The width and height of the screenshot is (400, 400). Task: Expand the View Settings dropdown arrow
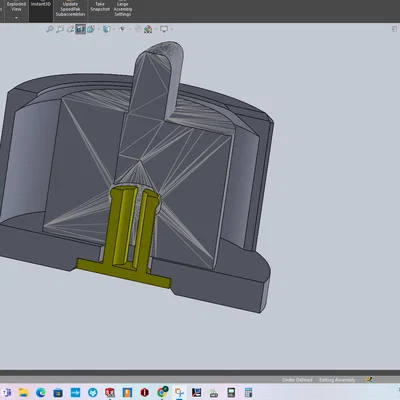click(171, 29)
